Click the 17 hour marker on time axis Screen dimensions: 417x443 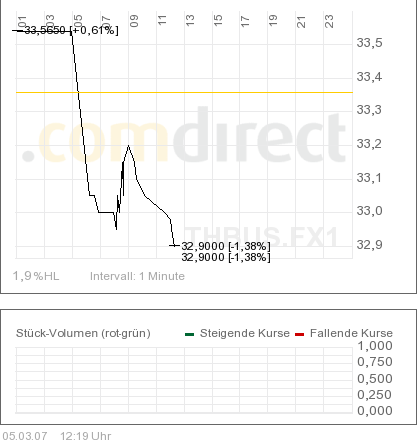click(x=245, y=21)
